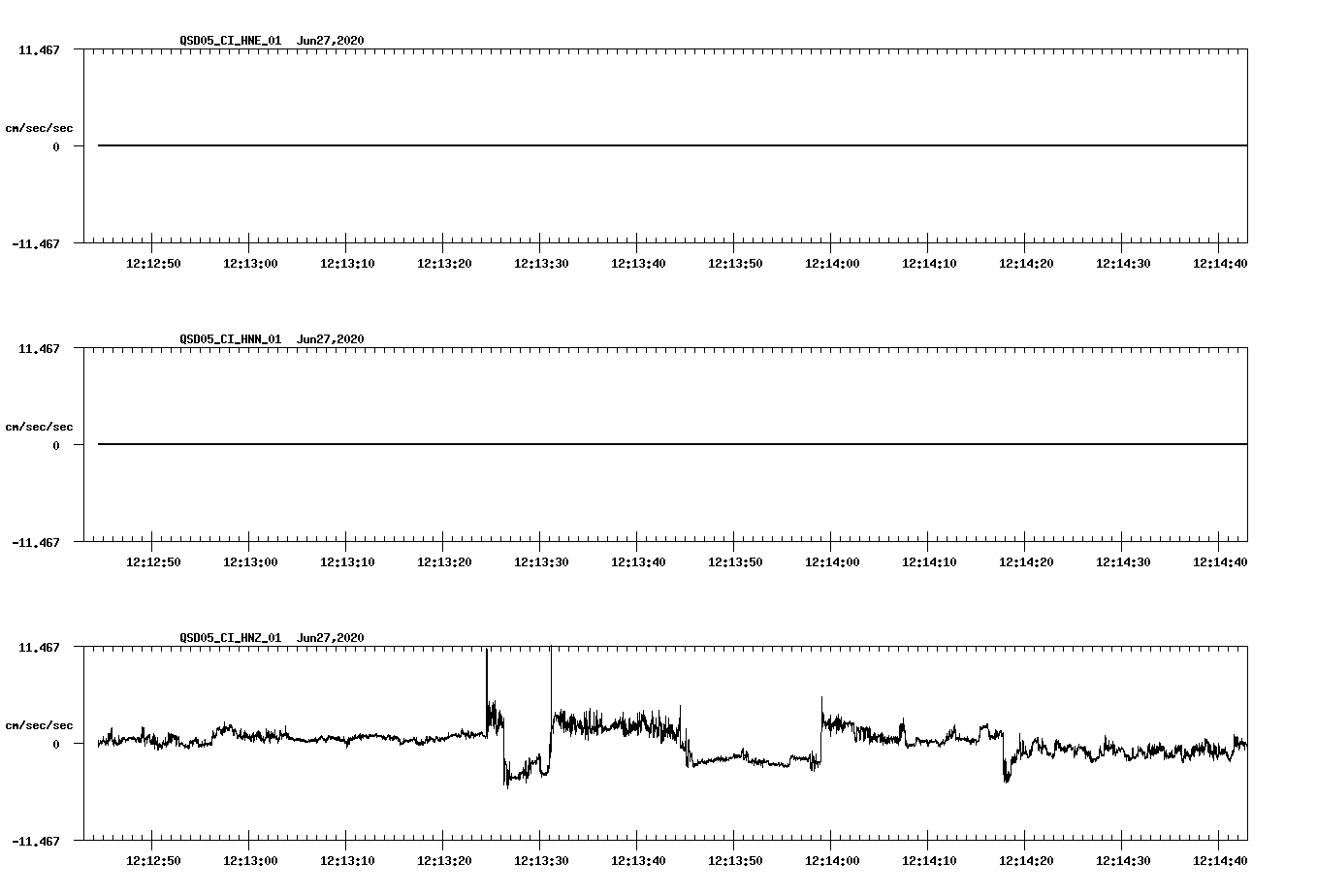Click the flat HNE trace line
The image size is (1317, 896).
coord(672,145)
